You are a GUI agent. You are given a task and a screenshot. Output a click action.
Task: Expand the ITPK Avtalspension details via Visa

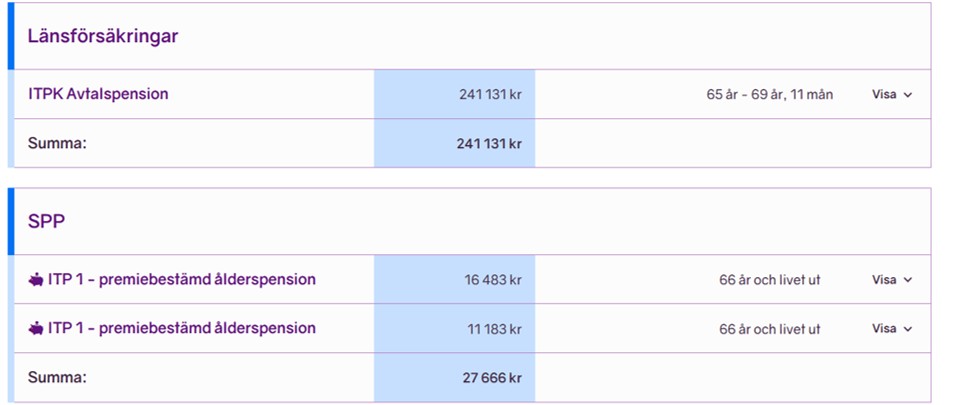(891, 95)
